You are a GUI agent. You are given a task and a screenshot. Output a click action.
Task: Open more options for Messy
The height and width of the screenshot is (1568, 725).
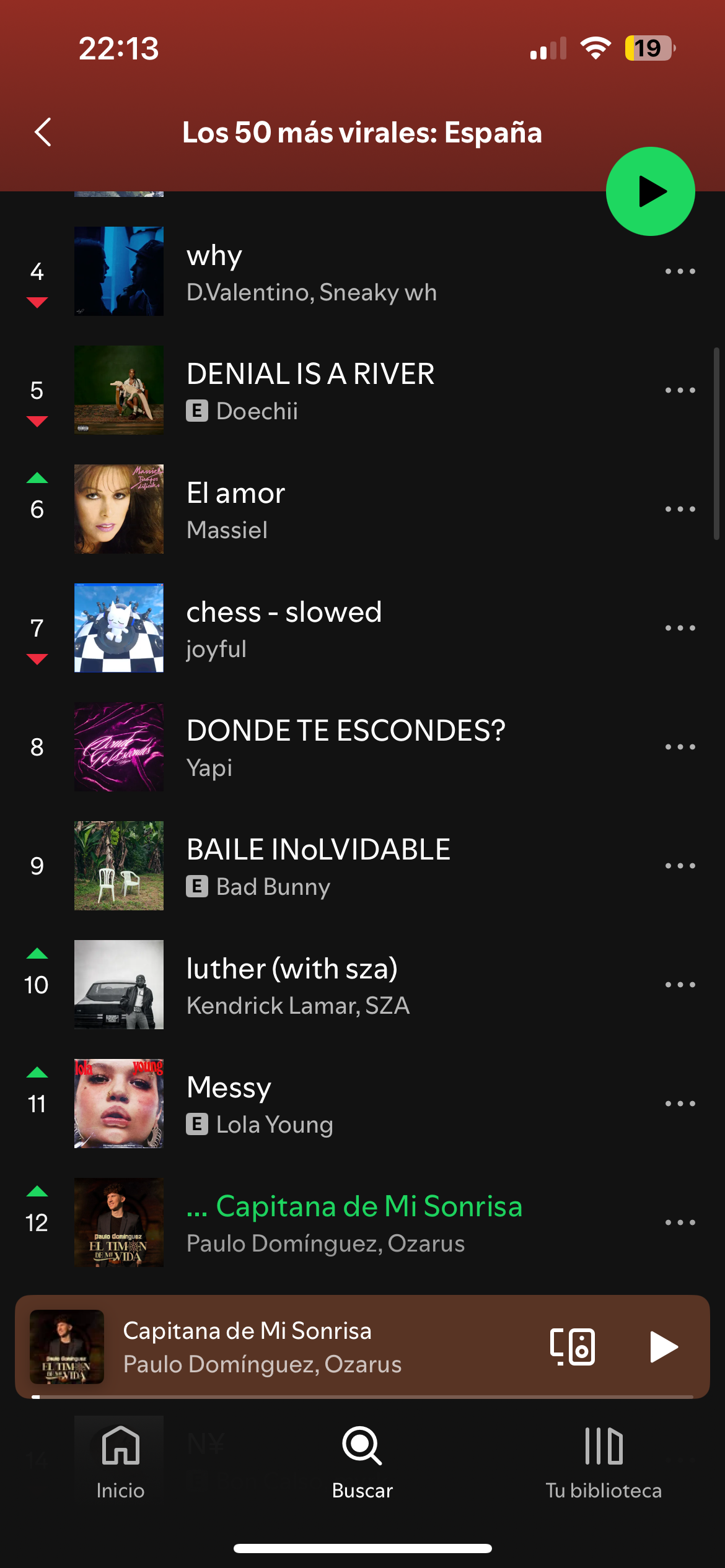click(x=680, y=1104)
